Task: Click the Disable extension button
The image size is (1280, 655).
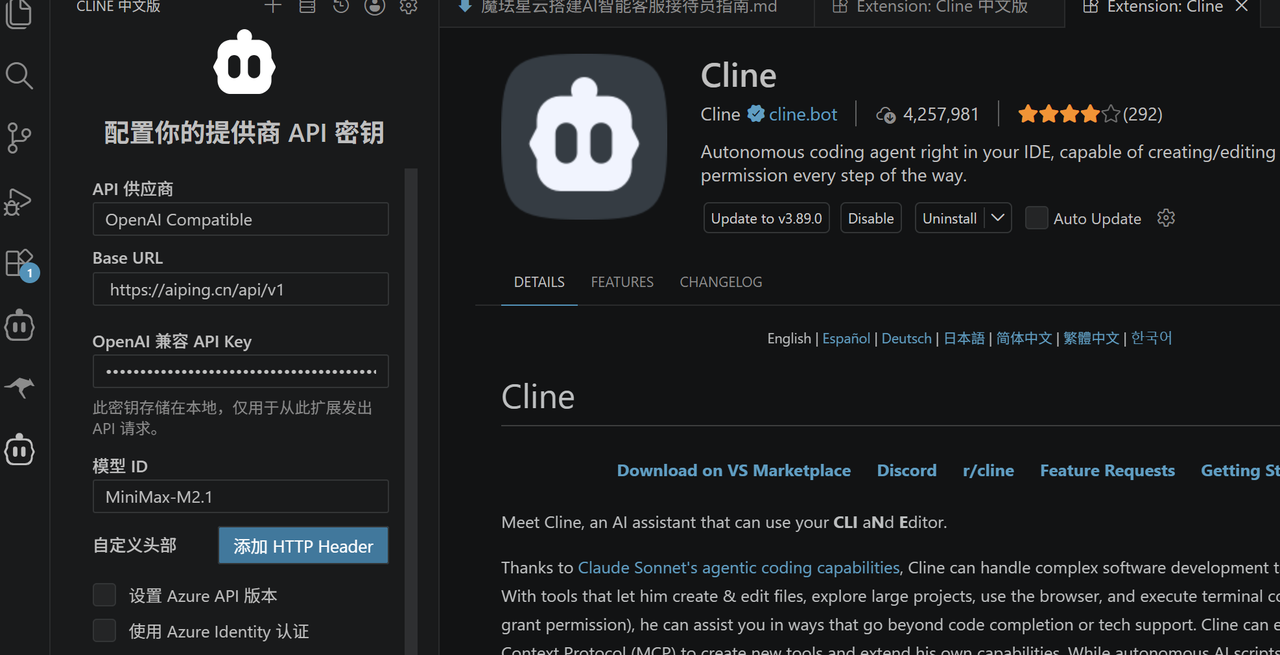Action: (871, 218)
